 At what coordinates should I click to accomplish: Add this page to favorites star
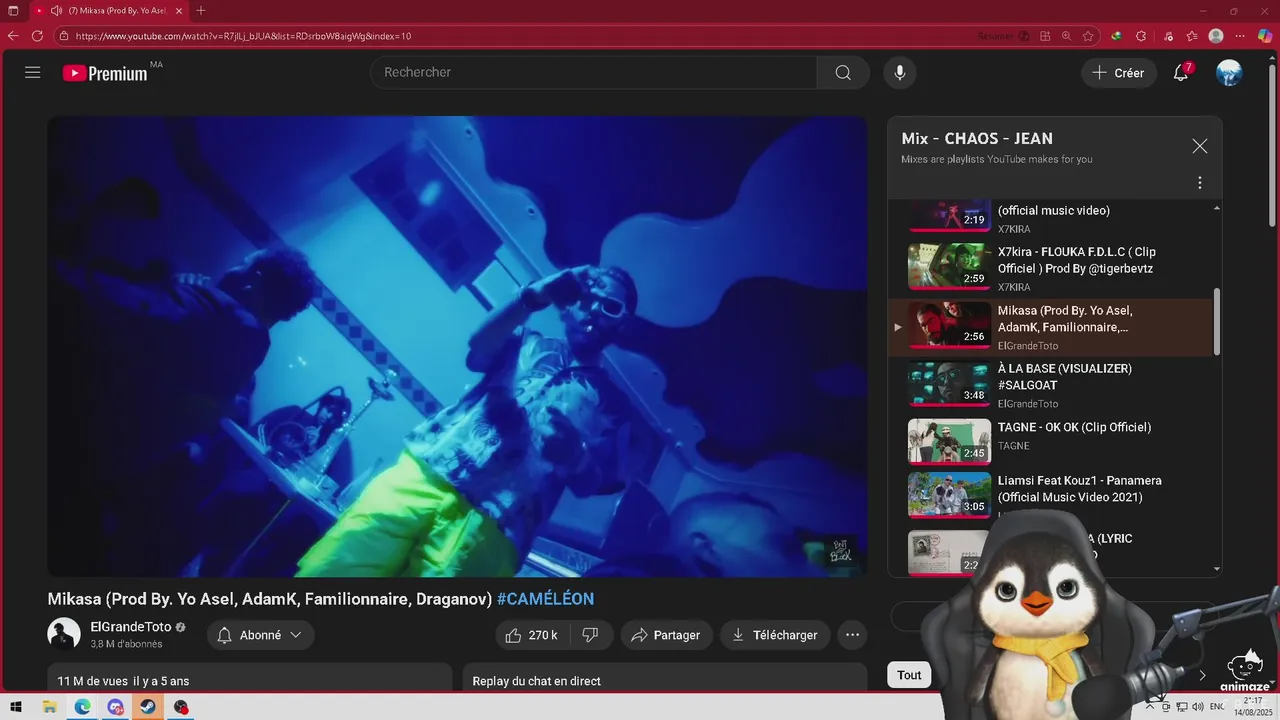1087,36
